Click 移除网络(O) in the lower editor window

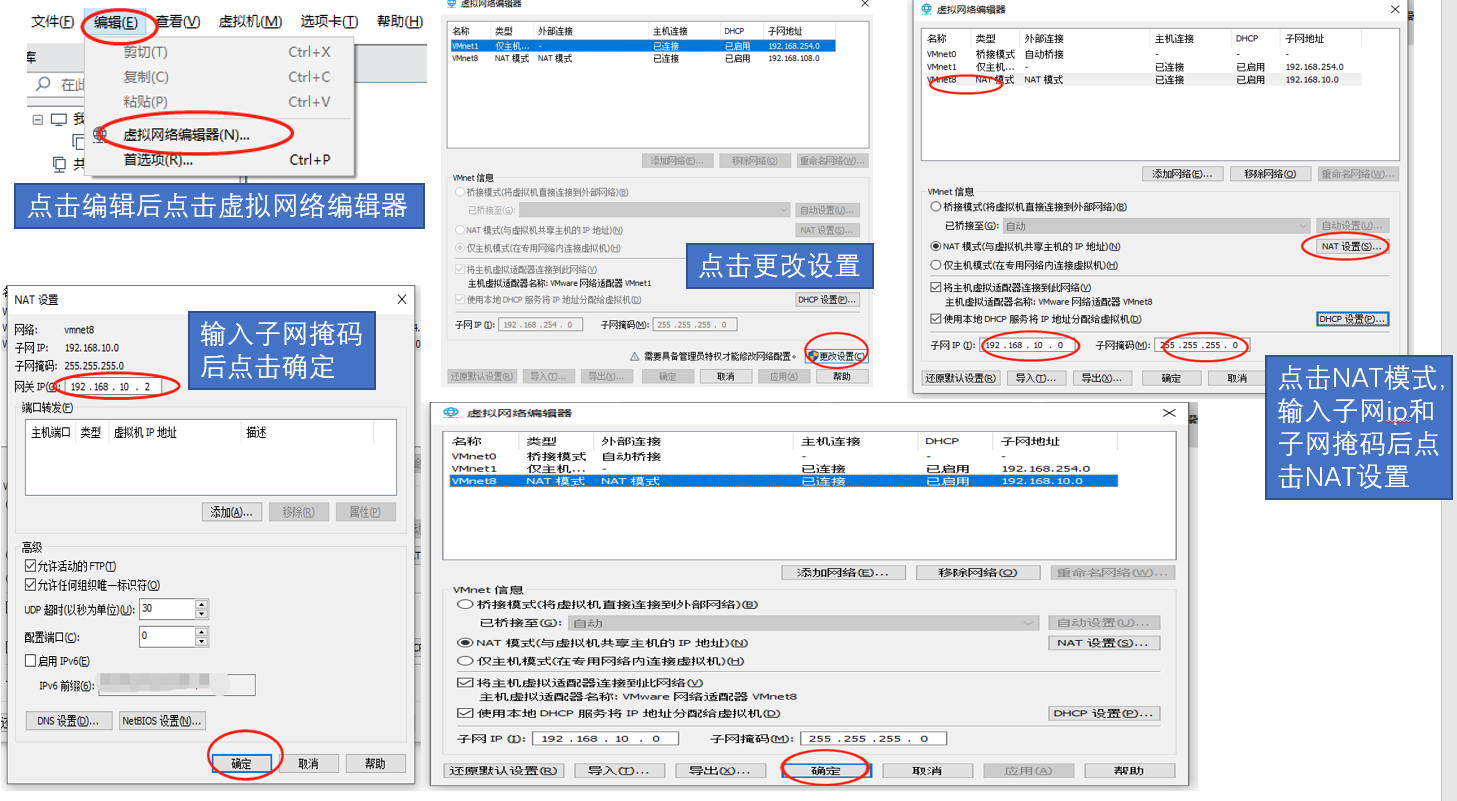pyautogui.click(x=978, y=573)
